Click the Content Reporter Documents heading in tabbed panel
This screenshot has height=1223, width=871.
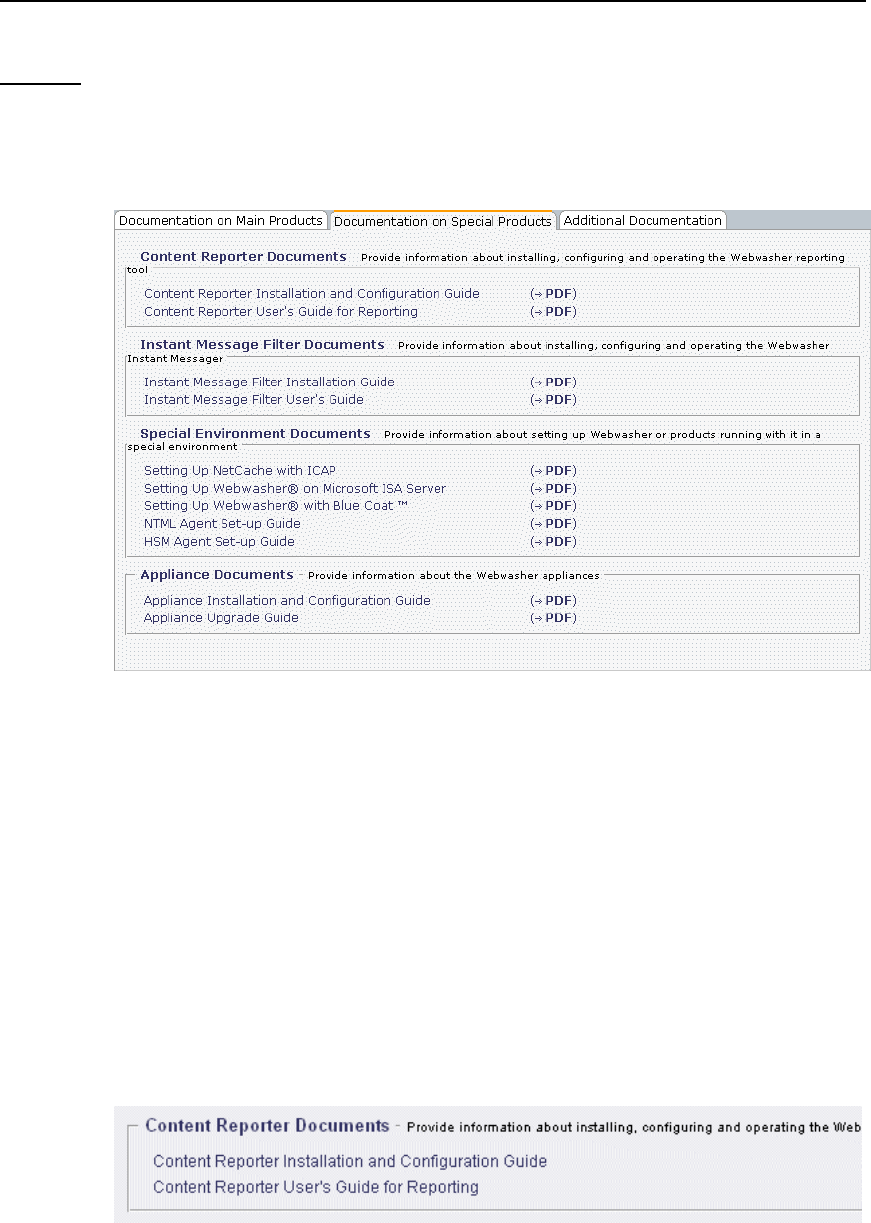(243, 257)
